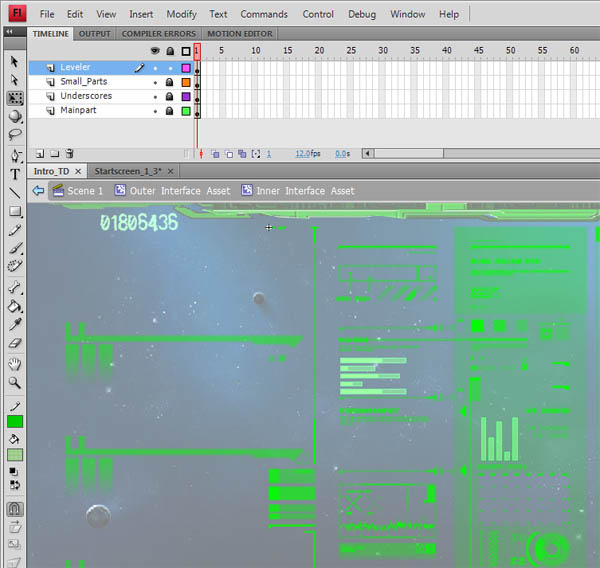This screenshot has width=600, height=568.
Task: Toggle visibility of all layers via eye icon
Action: point(155,51)
